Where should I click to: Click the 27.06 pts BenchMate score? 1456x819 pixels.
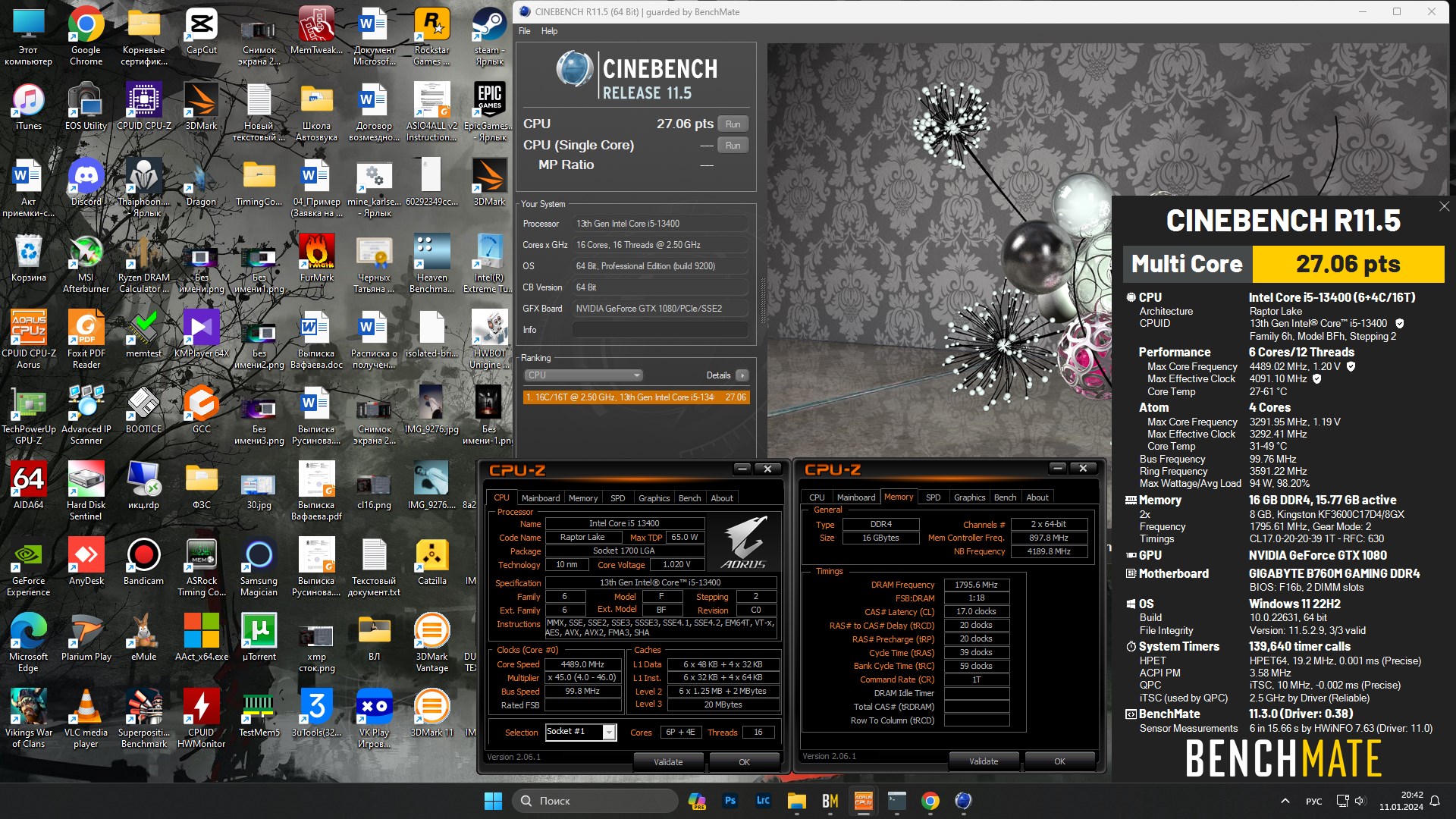(1348, 264)
